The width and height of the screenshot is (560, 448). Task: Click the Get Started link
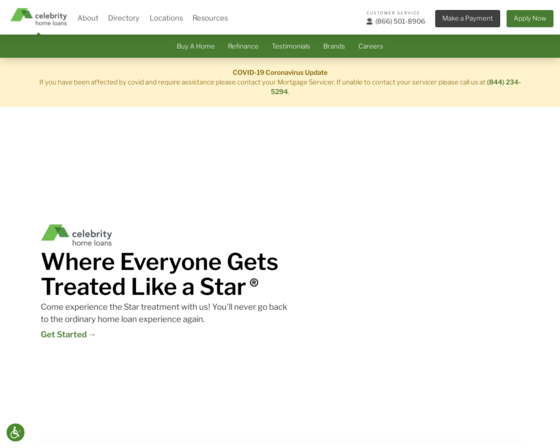tap(68, 334)
